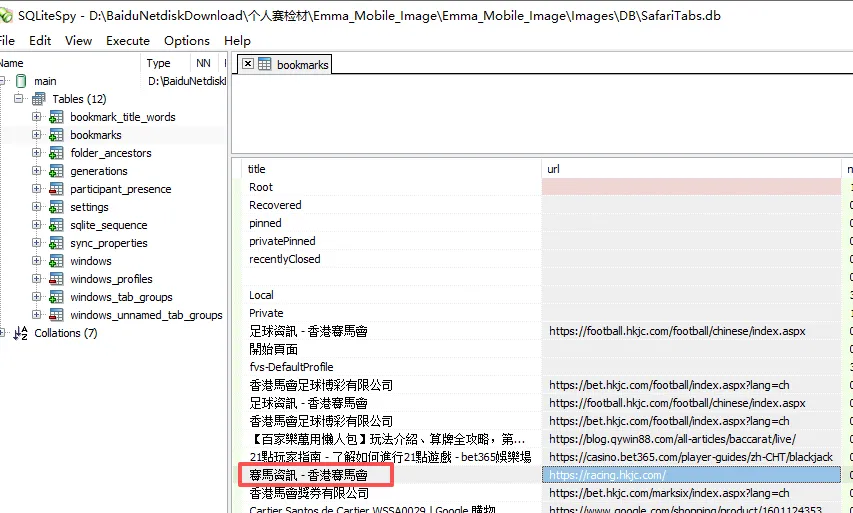This screenshot has height=513, width=853.
Task: Select the 開始頁面 title cell
Action: click(x=391, y=349)
